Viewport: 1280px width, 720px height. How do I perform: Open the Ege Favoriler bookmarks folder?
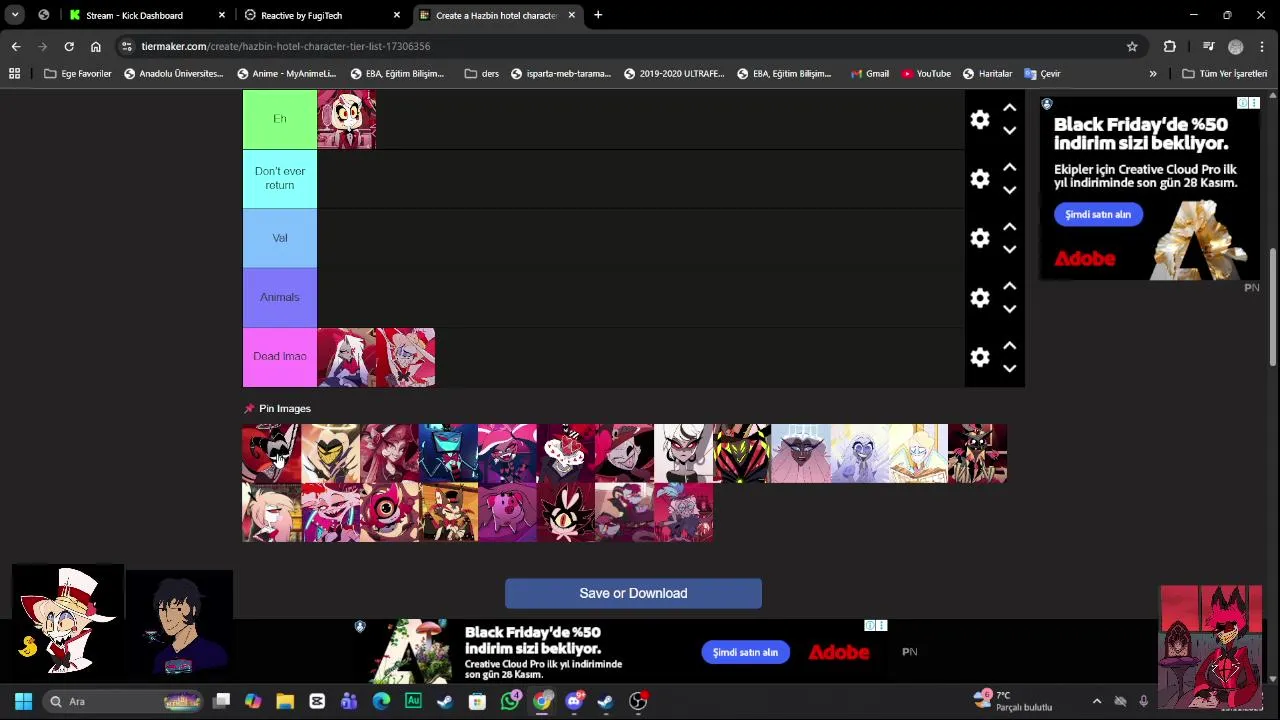(78, 73)
